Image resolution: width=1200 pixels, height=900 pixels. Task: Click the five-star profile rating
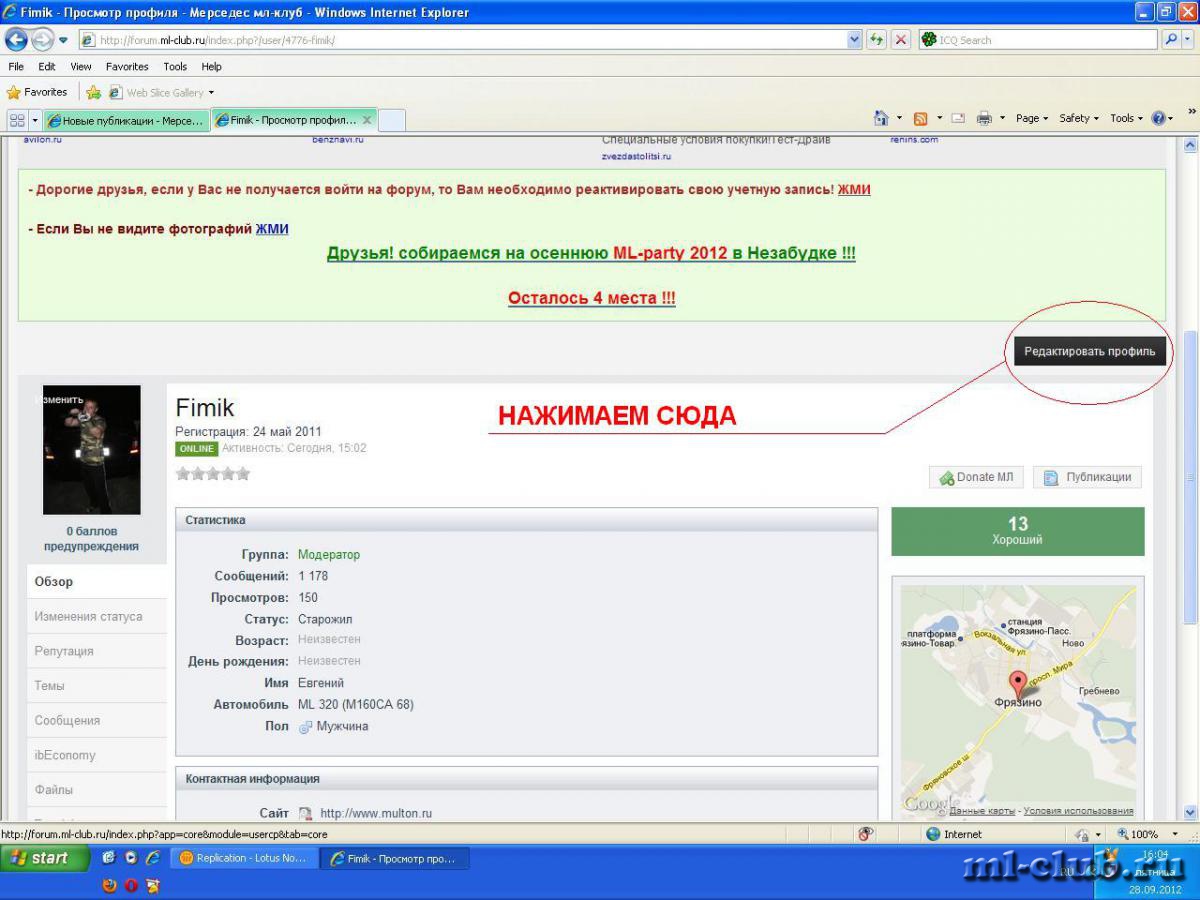point(213,474)
